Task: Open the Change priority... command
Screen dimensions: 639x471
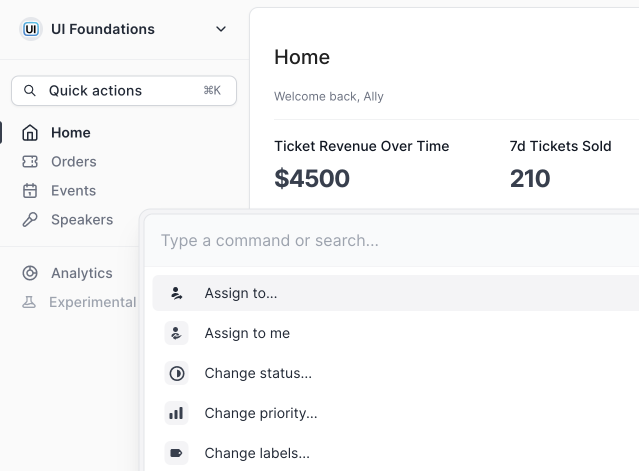Action: (261, 413)
